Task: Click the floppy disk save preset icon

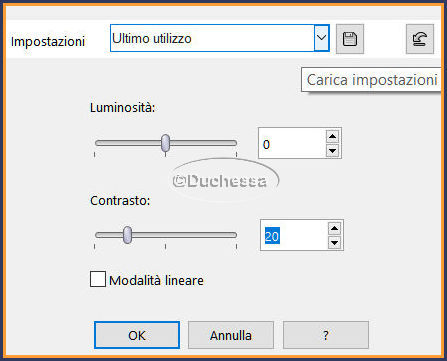Action: point(350,39)
